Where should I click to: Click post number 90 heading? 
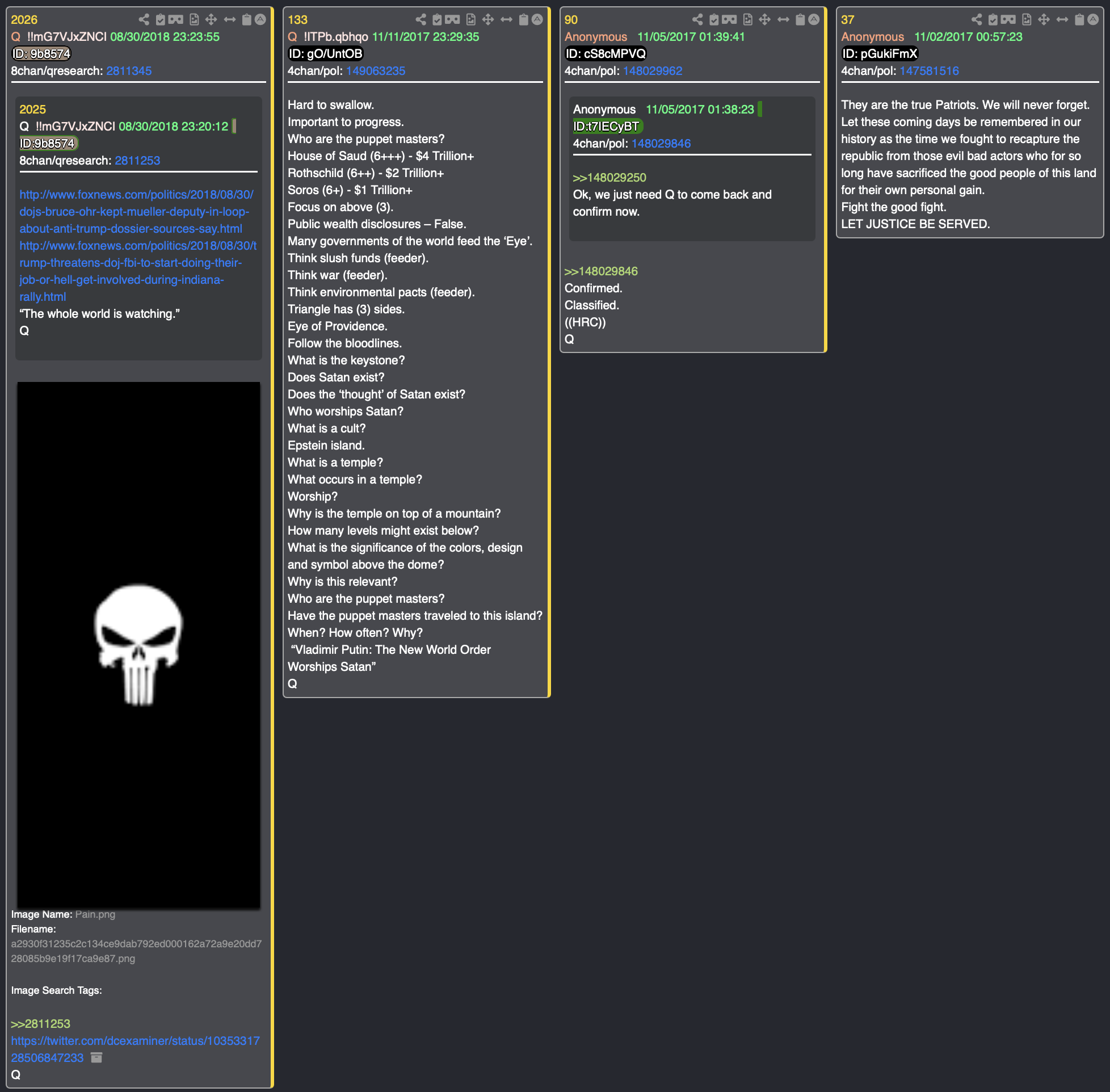[571, 19]
